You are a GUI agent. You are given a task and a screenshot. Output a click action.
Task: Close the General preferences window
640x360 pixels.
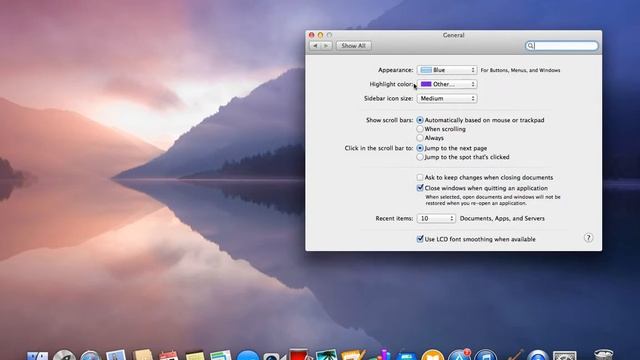click(311, 35)
